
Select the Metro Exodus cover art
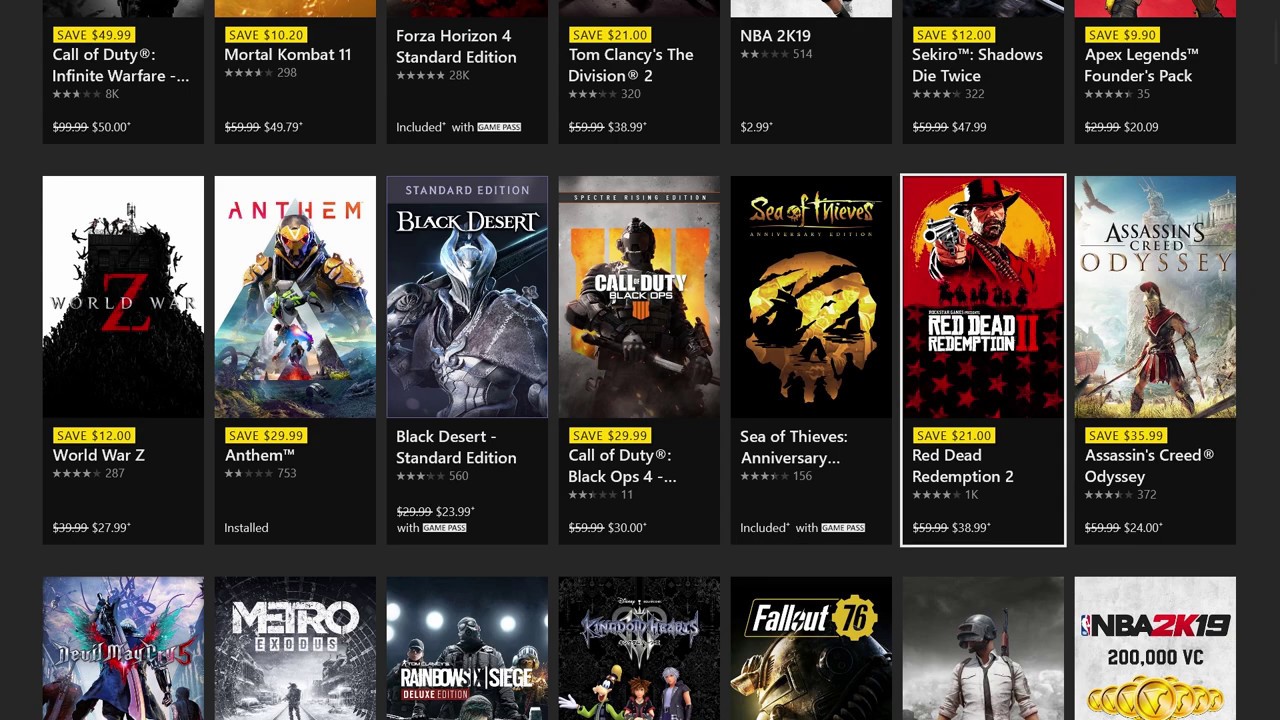tap(295, 648)
